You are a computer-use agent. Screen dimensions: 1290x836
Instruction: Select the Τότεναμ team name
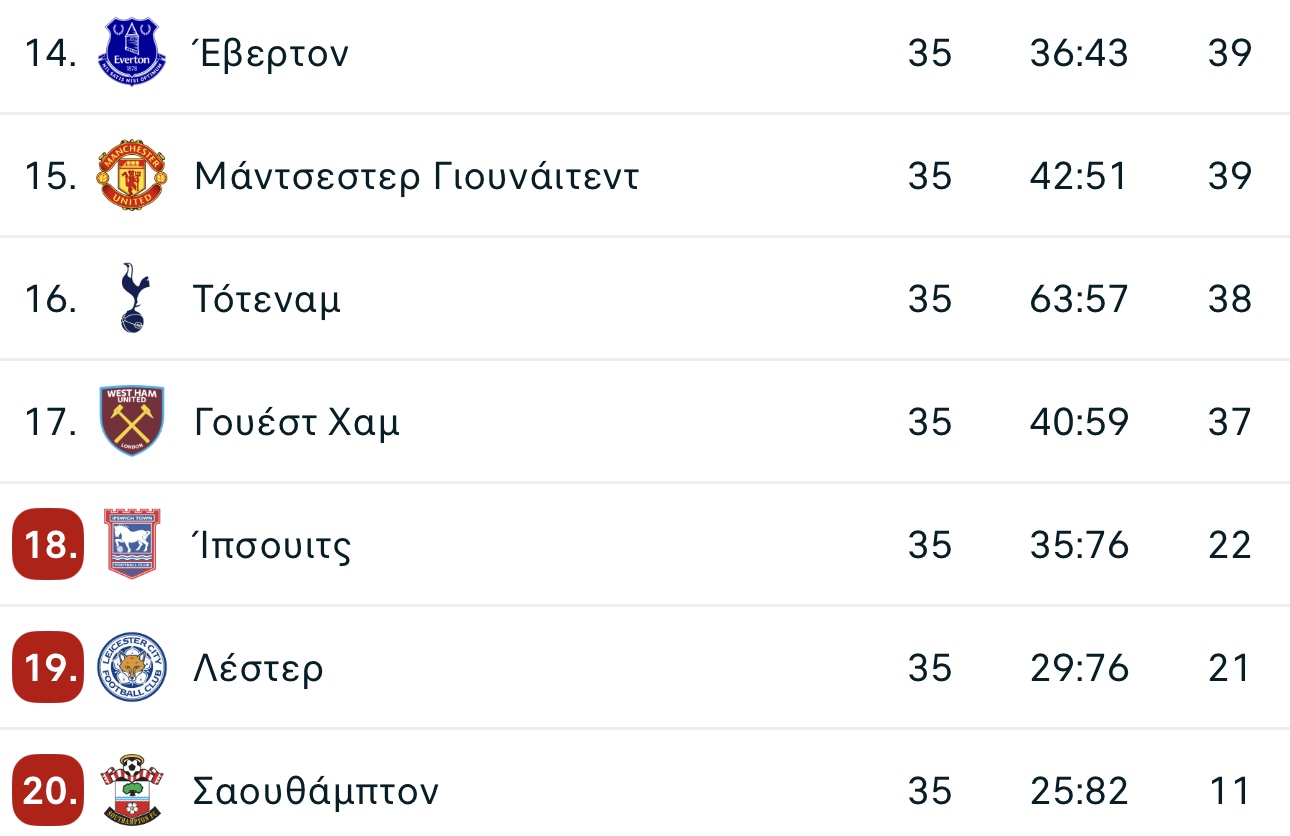pyautogui.click(x=267, y=299)
